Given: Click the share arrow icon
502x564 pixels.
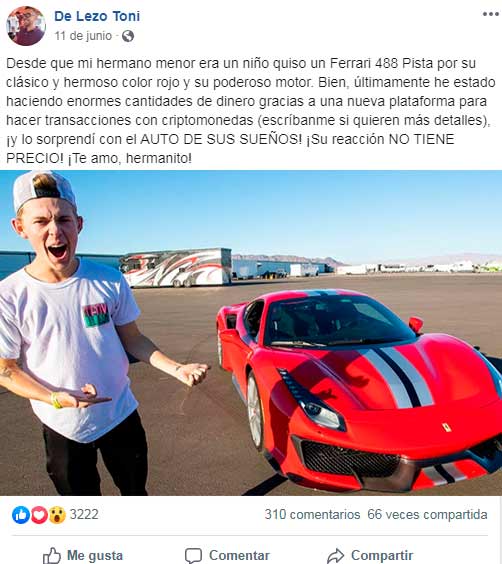Looking at the screenshot, I should pyautogui.click(x=336, y=556).
